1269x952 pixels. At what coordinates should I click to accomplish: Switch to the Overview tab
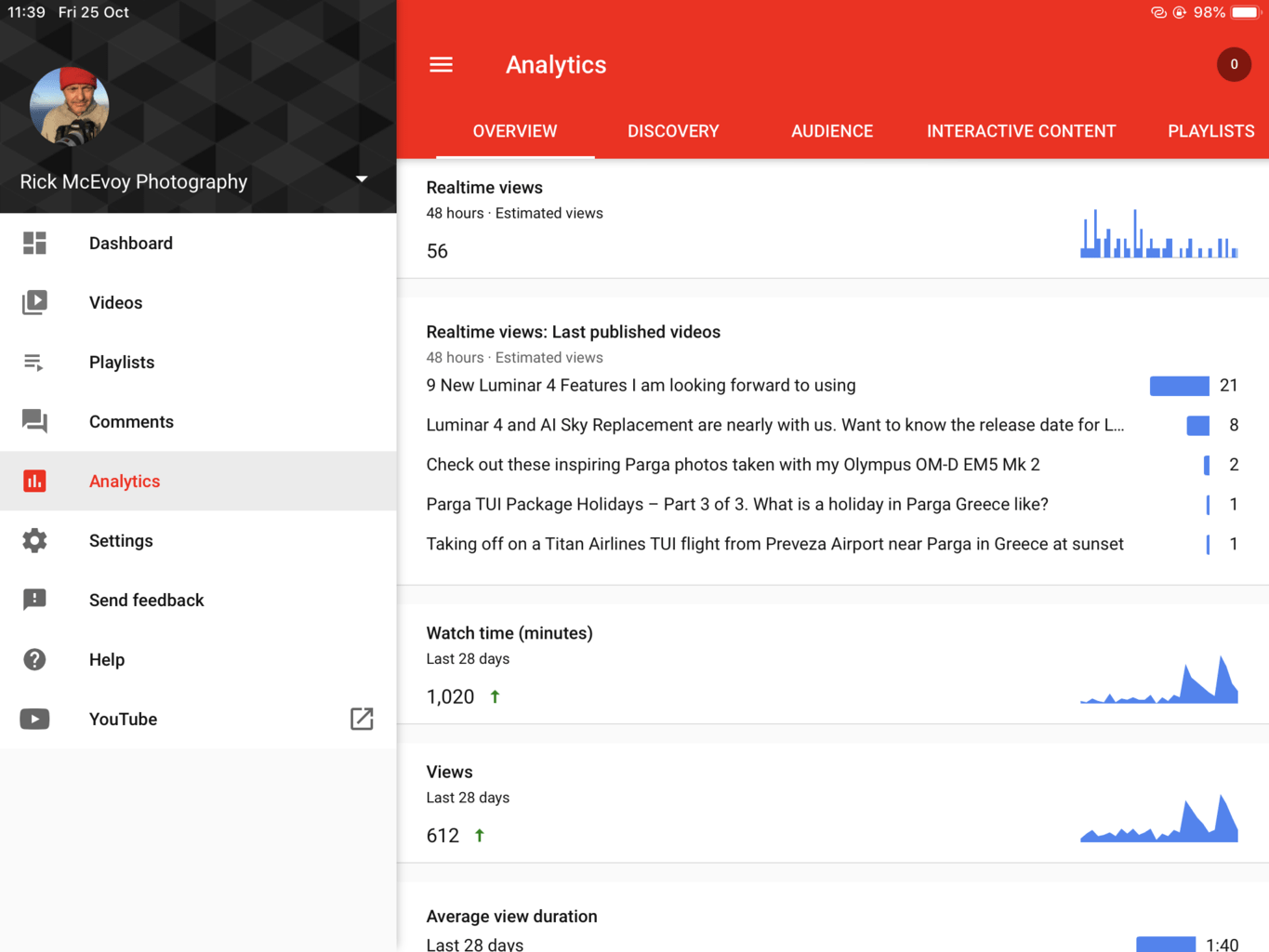(515, 131)
